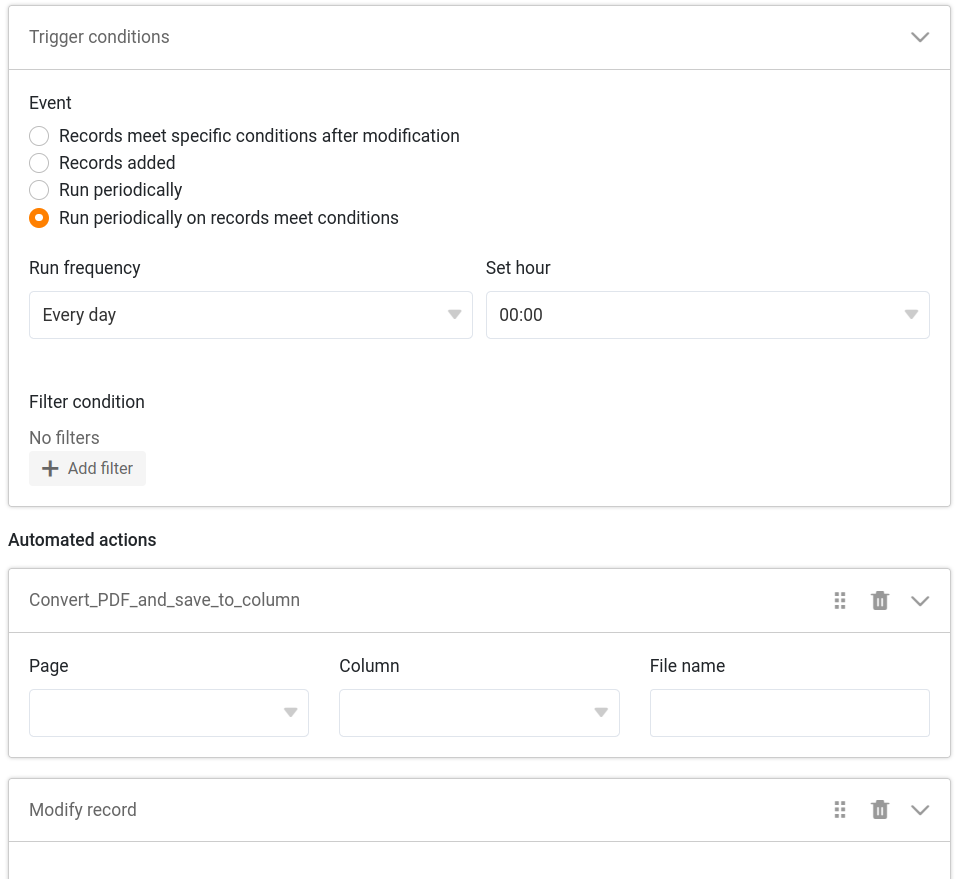The height and width of the screenshot is (879, 964).
Task: Open the Page dropdown
Action: coord(168,713)
